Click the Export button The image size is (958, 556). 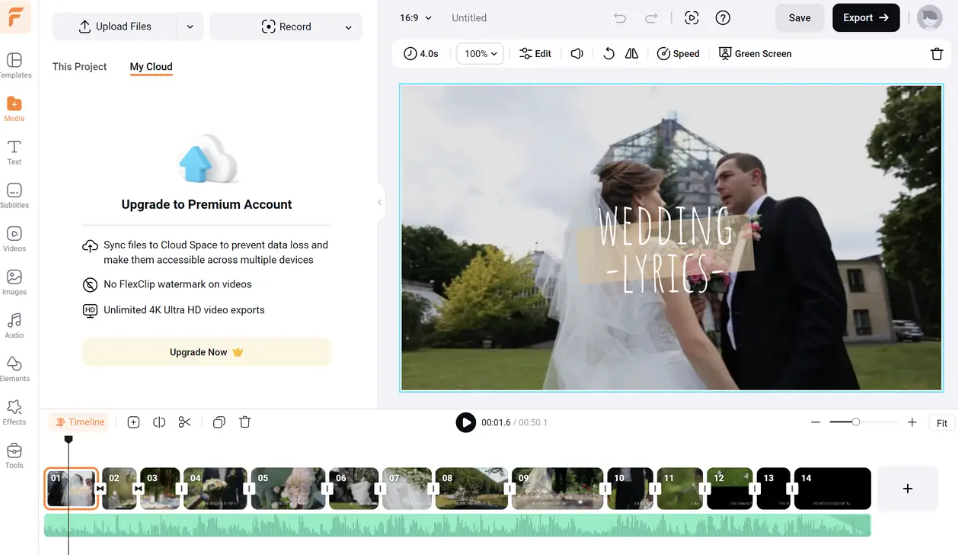(x=866, y=18)
